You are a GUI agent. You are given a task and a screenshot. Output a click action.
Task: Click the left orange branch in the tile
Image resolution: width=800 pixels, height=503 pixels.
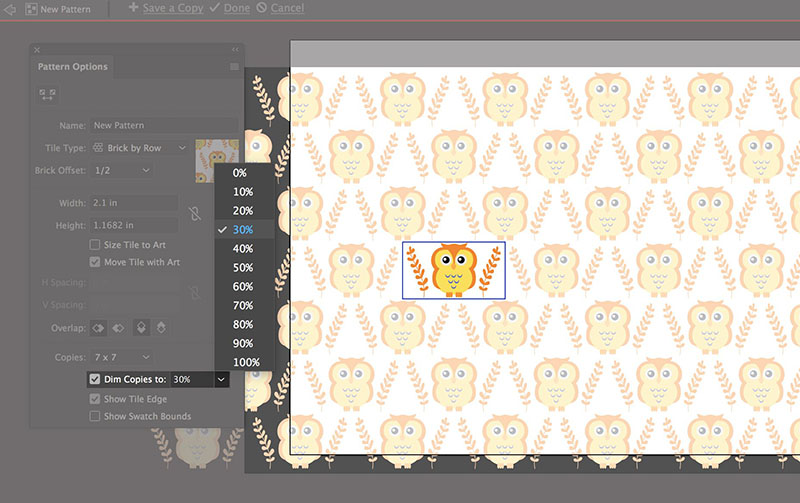(x=417, y=270)
